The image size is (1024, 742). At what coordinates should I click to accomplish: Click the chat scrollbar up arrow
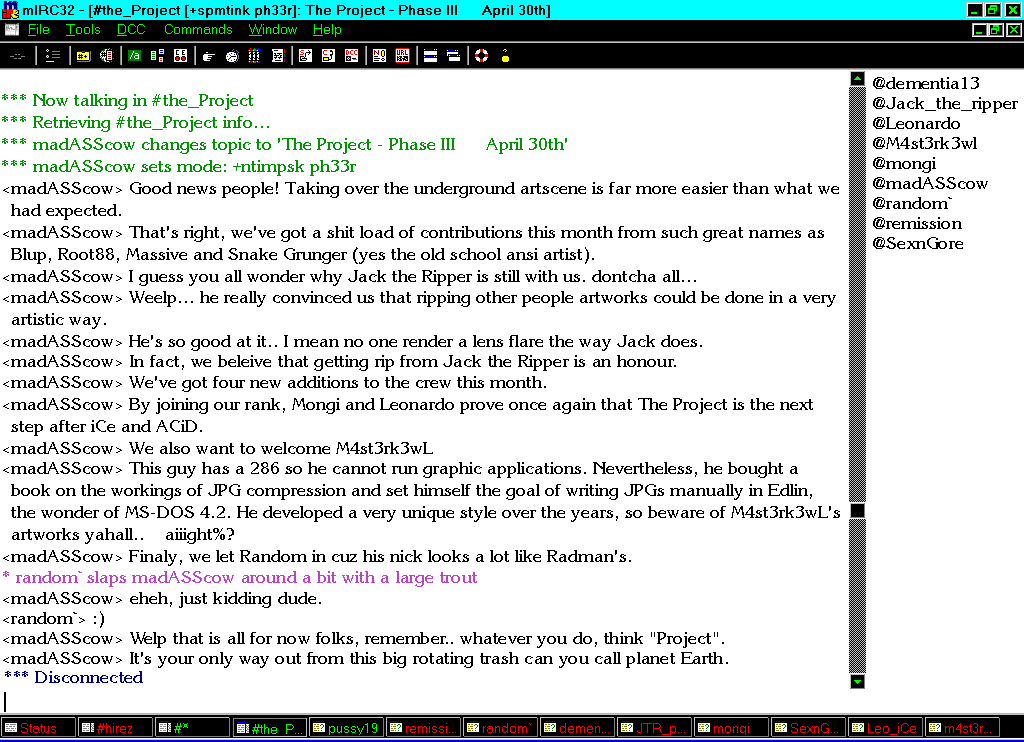point(857,78)
